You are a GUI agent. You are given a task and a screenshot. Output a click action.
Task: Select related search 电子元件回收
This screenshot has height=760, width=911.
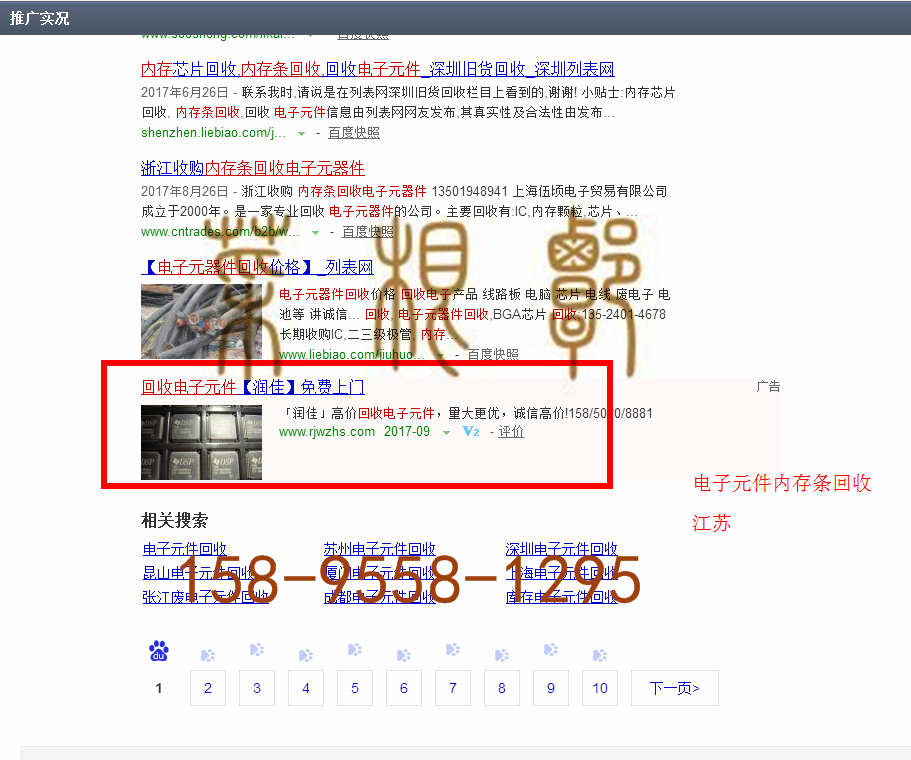(x=185, y=549)
